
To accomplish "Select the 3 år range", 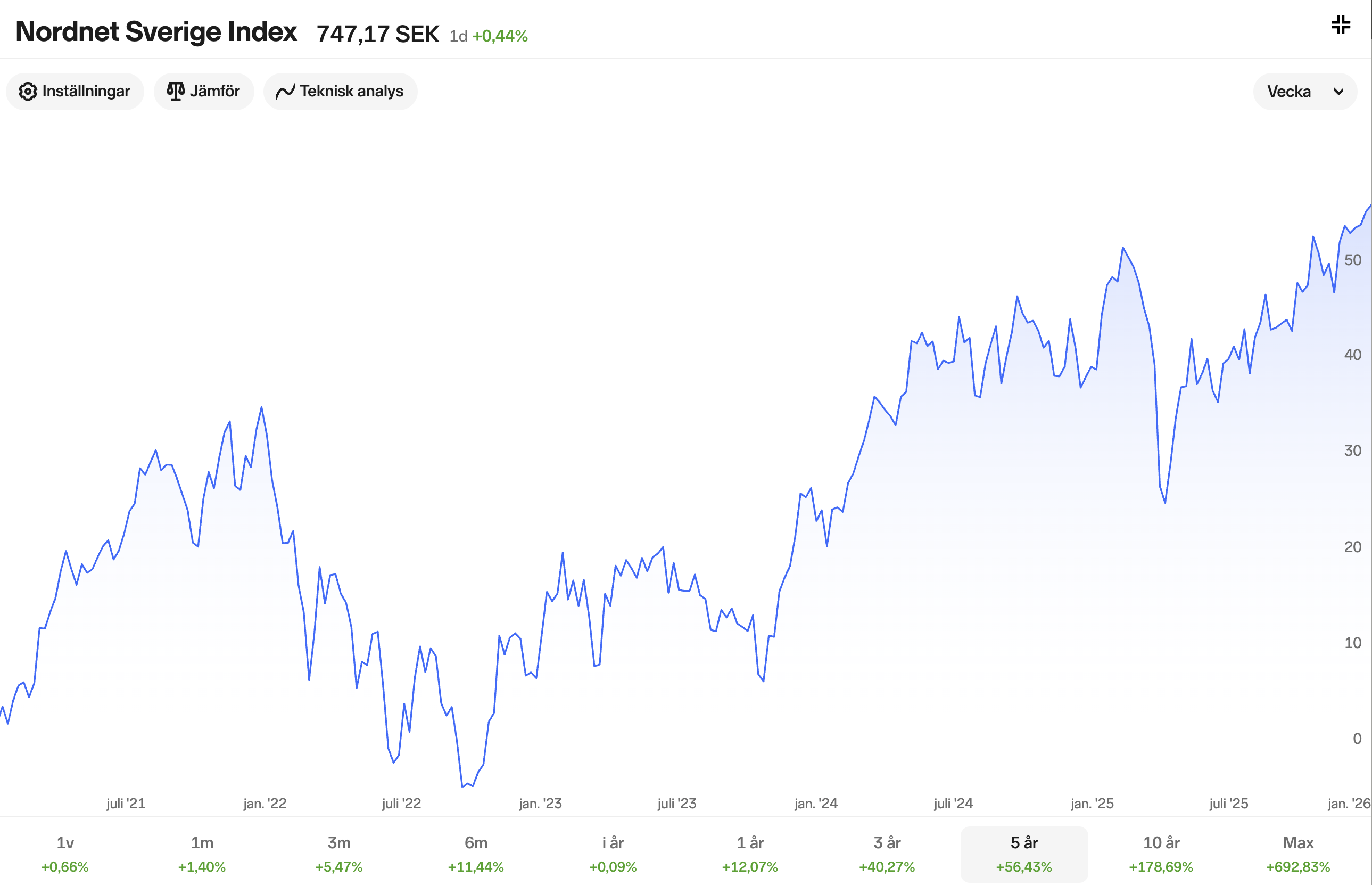I will tap(887, 854).
